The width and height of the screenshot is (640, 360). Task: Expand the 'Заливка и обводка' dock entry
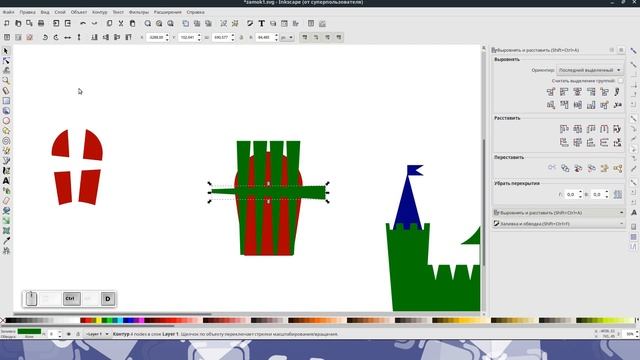(558, 224)
